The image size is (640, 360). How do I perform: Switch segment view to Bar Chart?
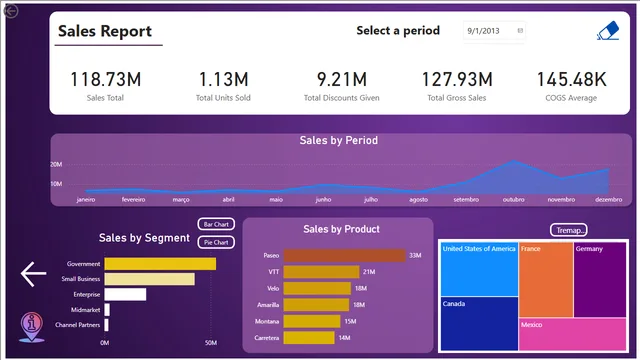(216, 224)
